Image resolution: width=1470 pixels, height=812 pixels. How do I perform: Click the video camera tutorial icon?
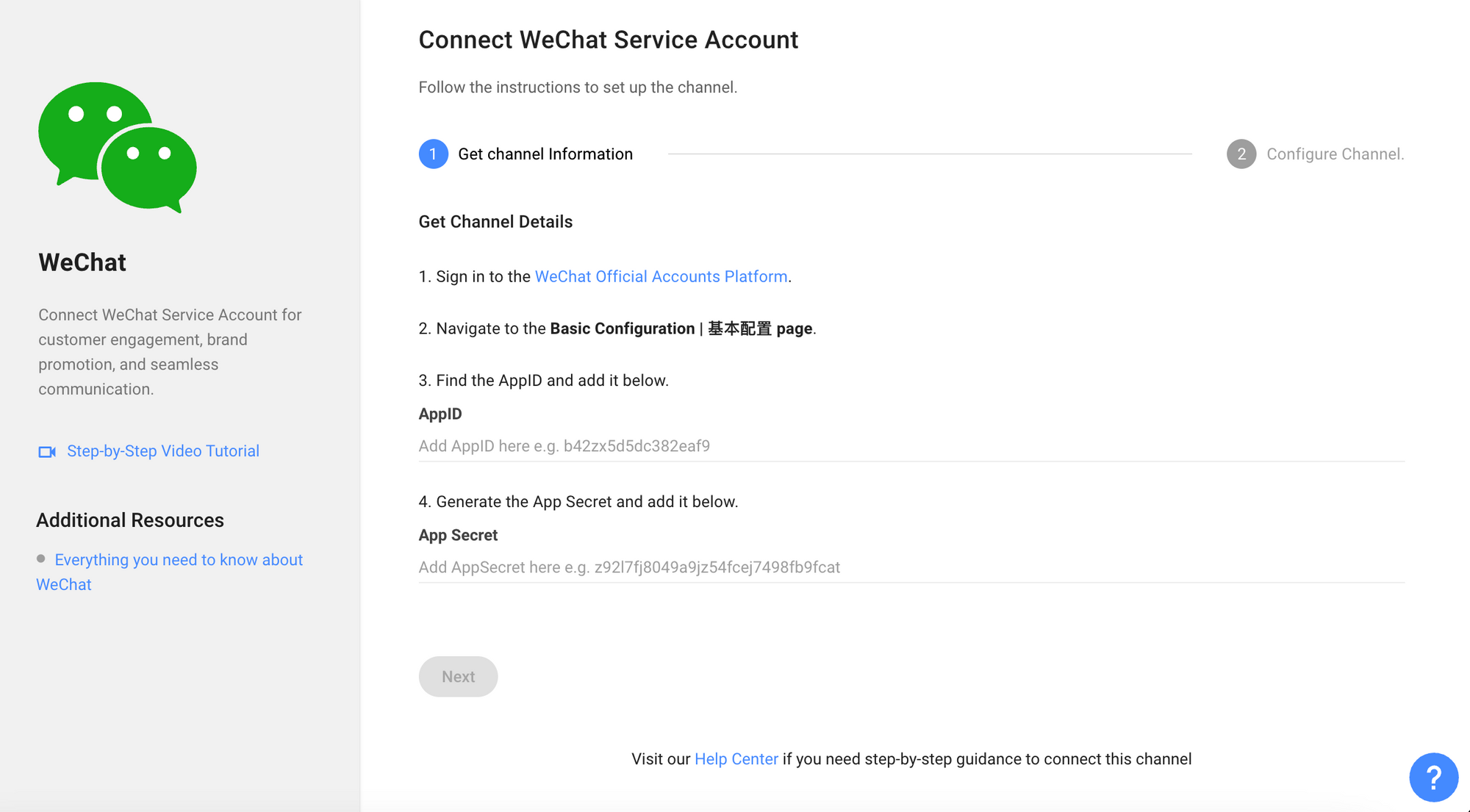tap(46, 451)
